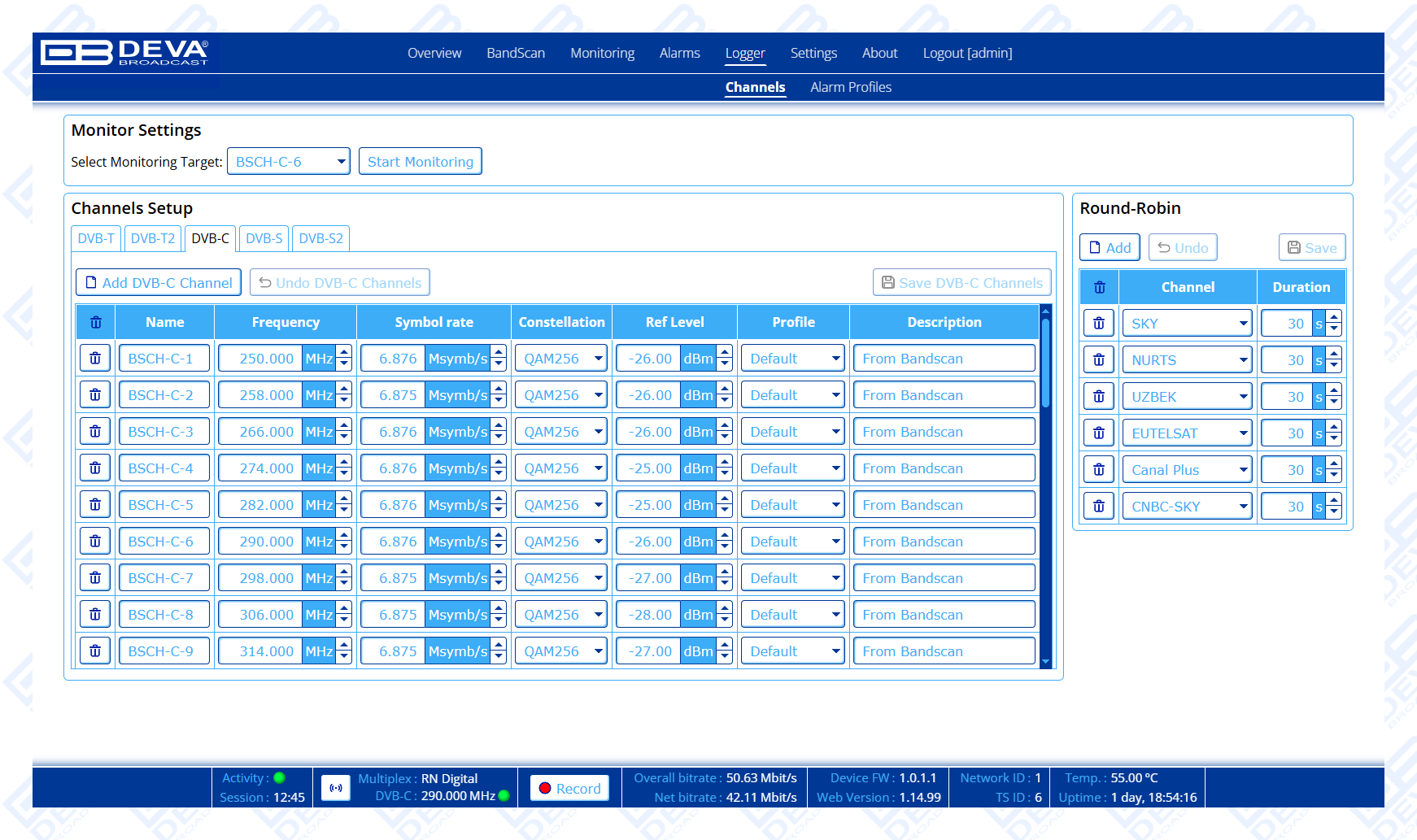Delete the EUTELSAT Round-Robin entry

click(x=1099, y=433)
